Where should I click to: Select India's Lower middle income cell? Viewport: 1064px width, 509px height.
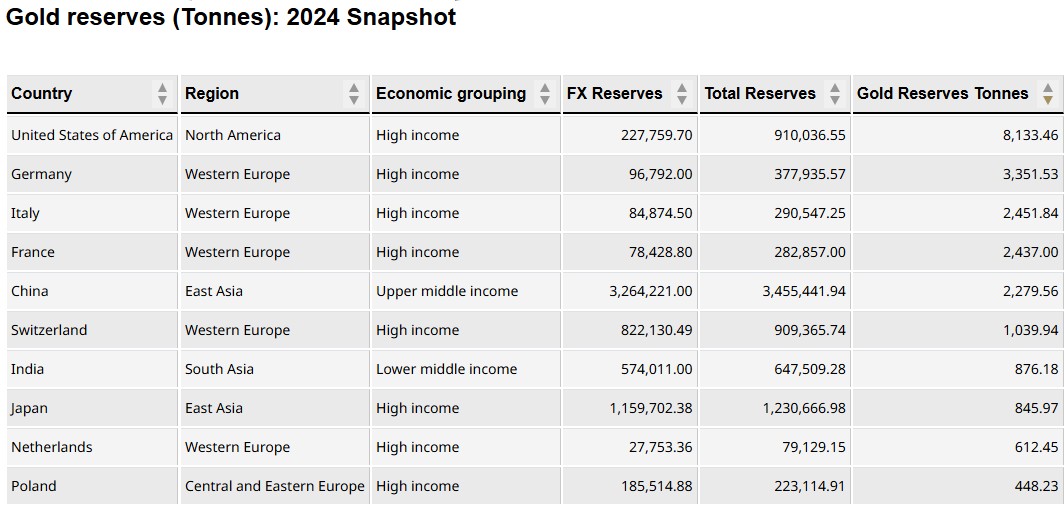point(447,369)
